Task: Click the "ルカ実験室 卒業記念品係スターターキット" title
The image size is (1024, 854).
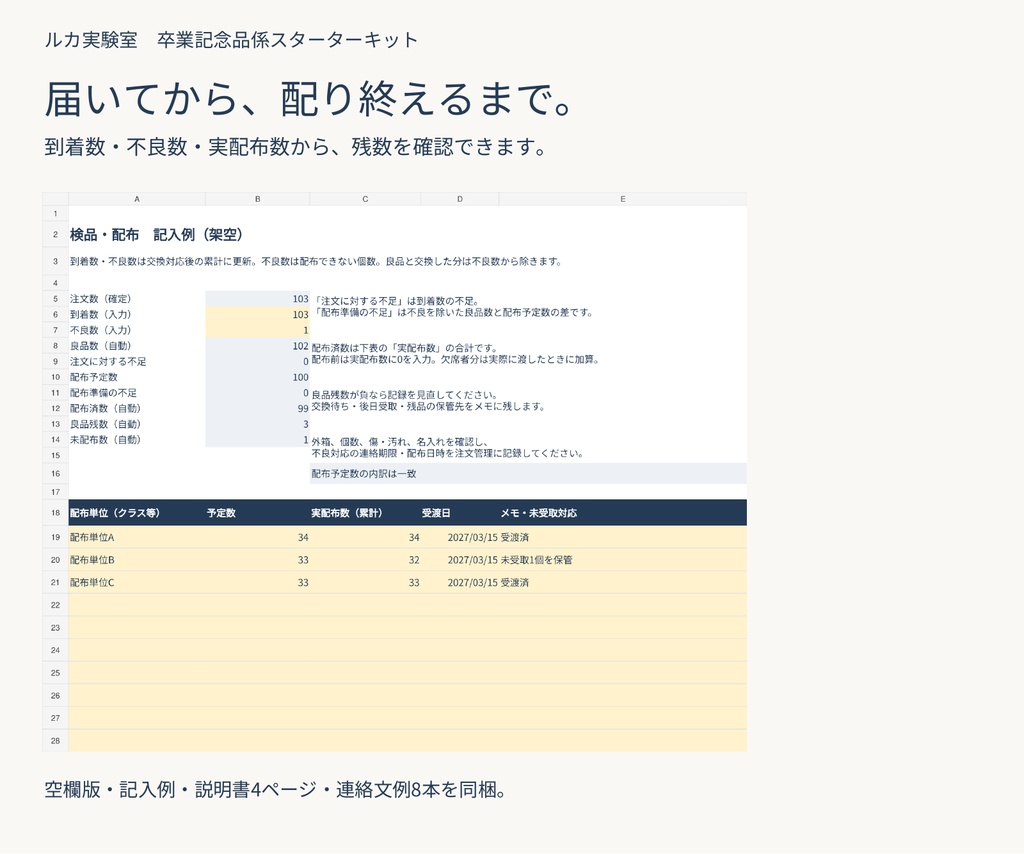Action: (231, 40)
